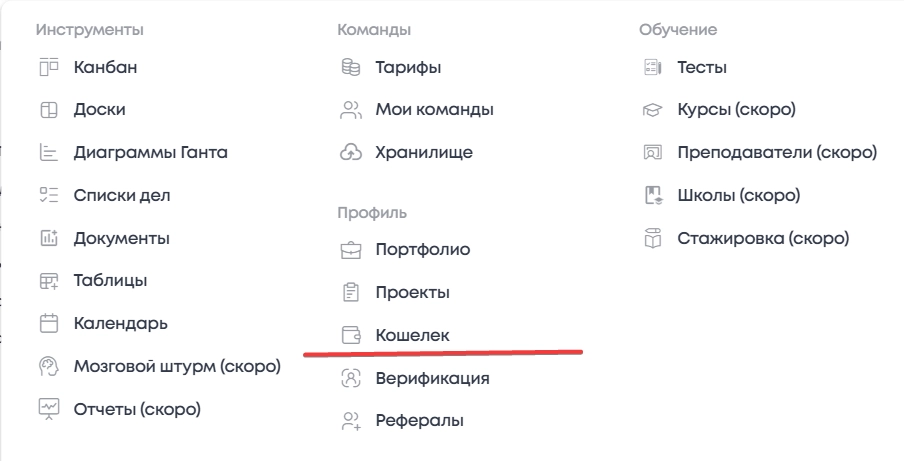The image size is (904, 461).
Task: Select Курсы (скоро) entry
Action: (736, 110)
